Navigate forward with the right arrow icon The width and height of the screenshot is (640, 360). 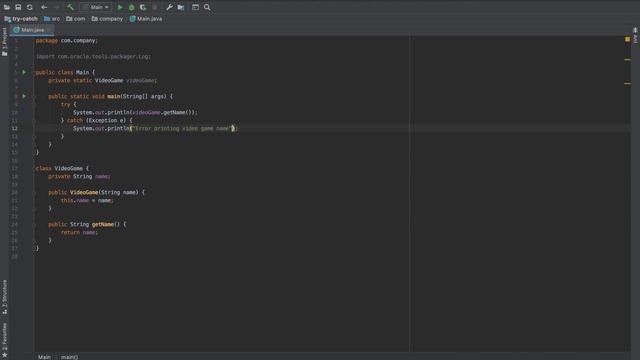coord(57,7)
